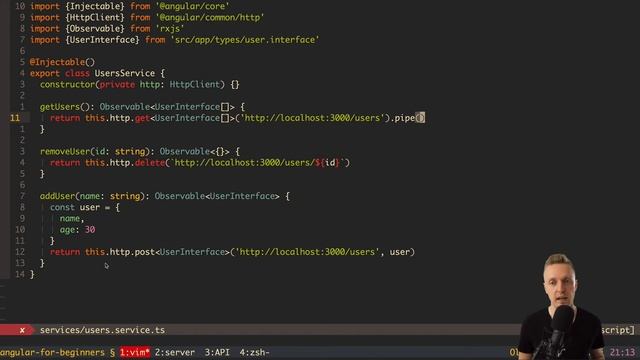
Task: Click 'const user' declaration
Action: click(75, 207)
